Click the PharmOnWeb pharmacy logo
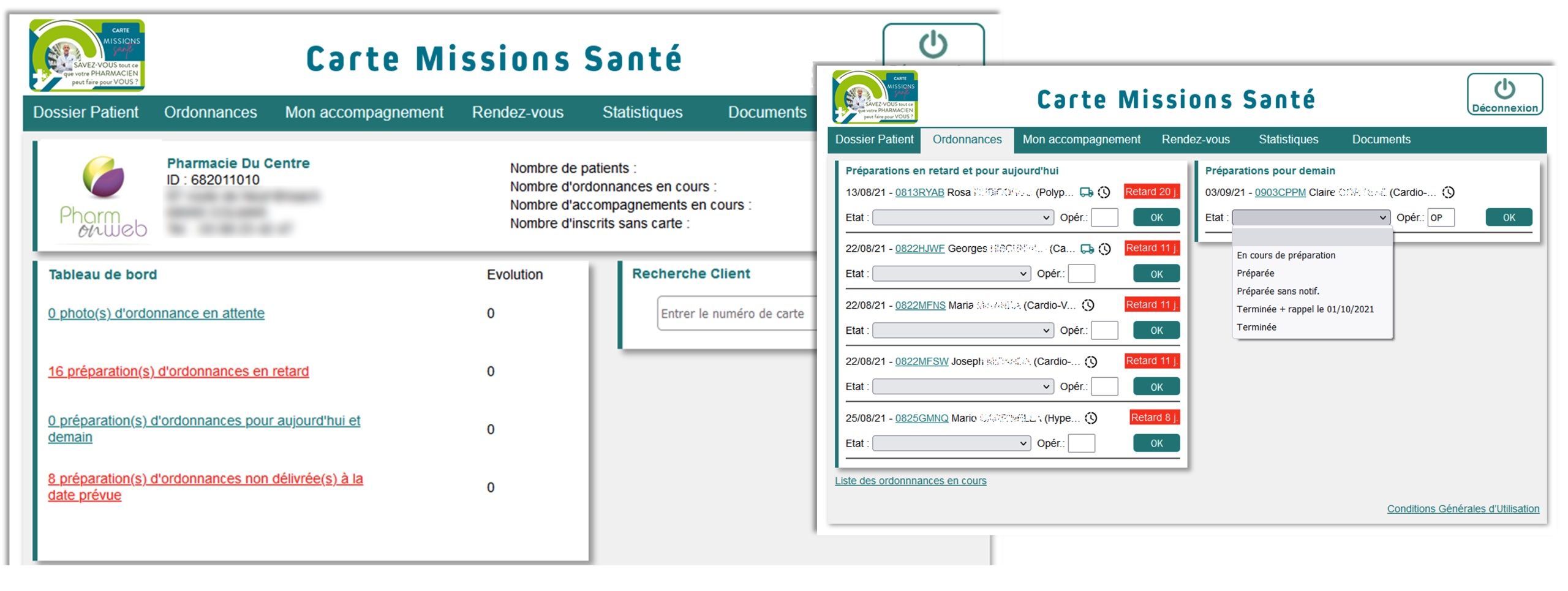The width and height of the screenshot is (1568, 591). click(x=103, y=195)
